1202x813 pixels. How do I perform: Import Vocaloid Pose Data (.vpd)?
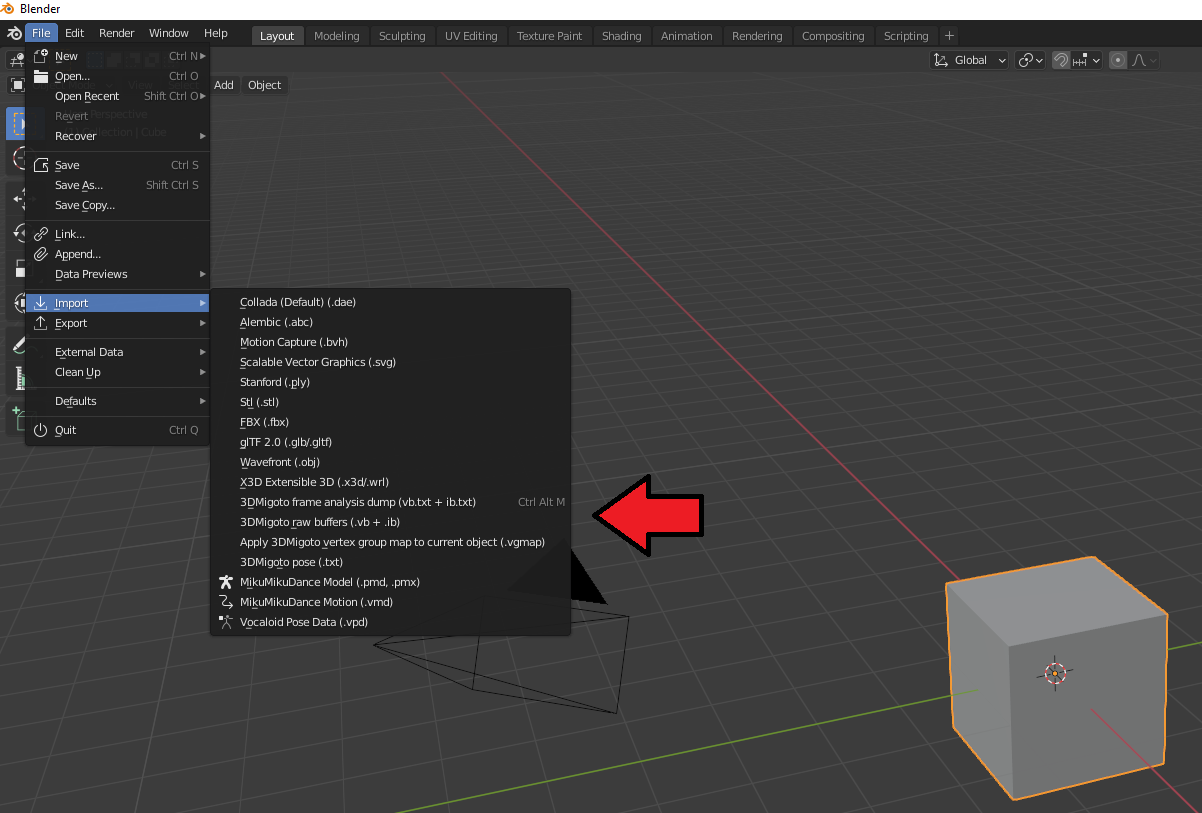coord(390,622)
